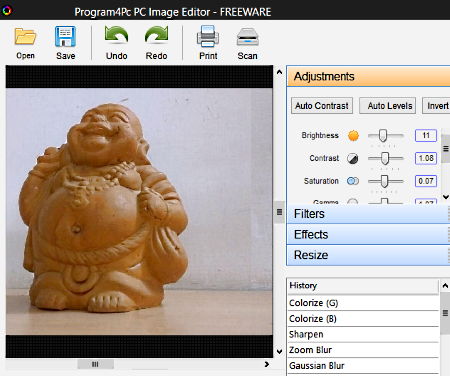Expand the Effects panel
Viewport: 450px width, 376px height.
368,235
